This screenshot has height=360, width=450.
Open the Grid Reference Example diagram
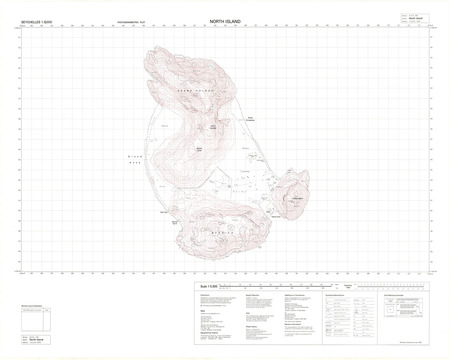pyautogui.click(x=404, y=307)
